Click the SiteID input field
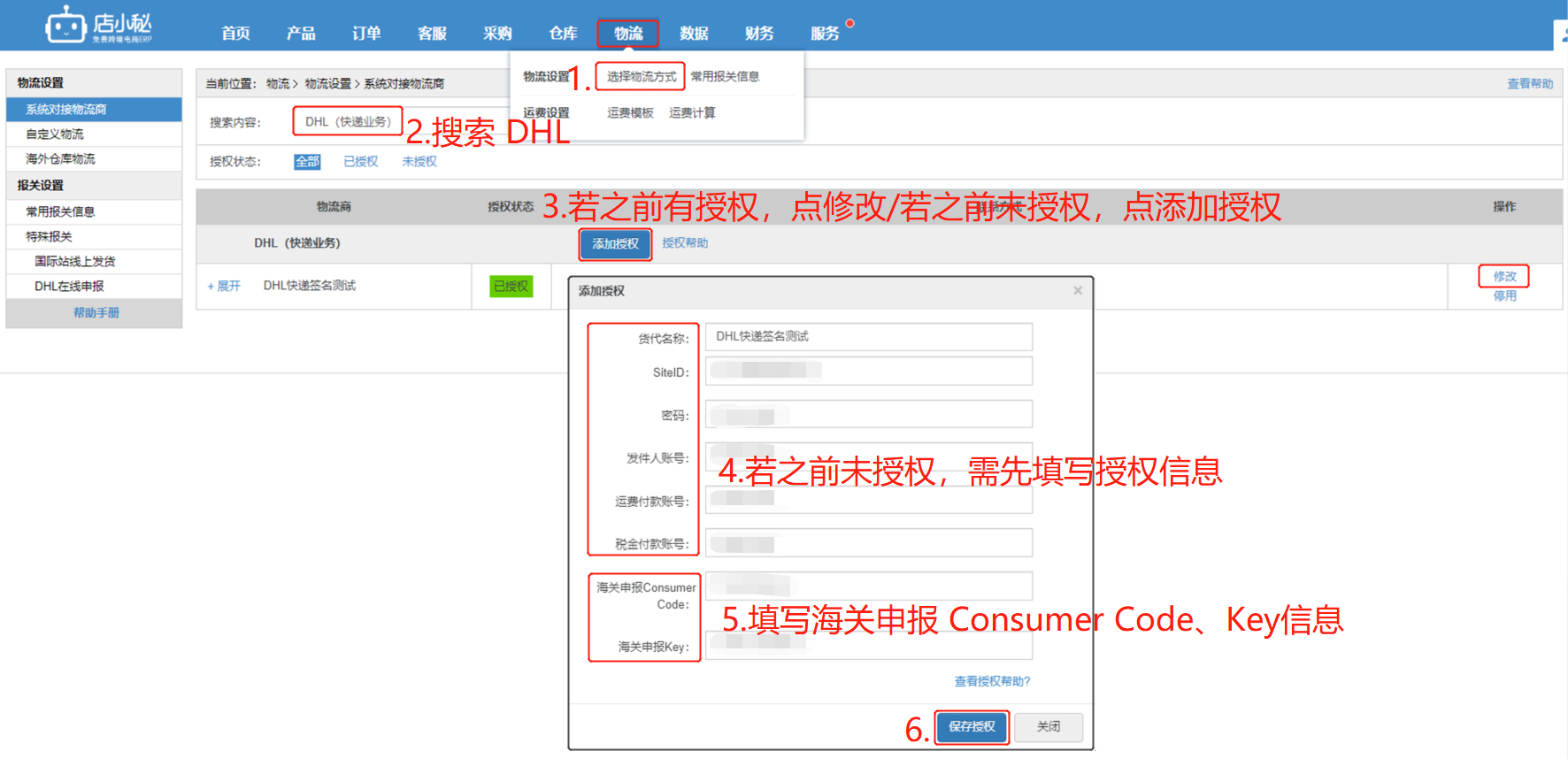Screen dimensions: 1568x759 (x=869, y=371)
